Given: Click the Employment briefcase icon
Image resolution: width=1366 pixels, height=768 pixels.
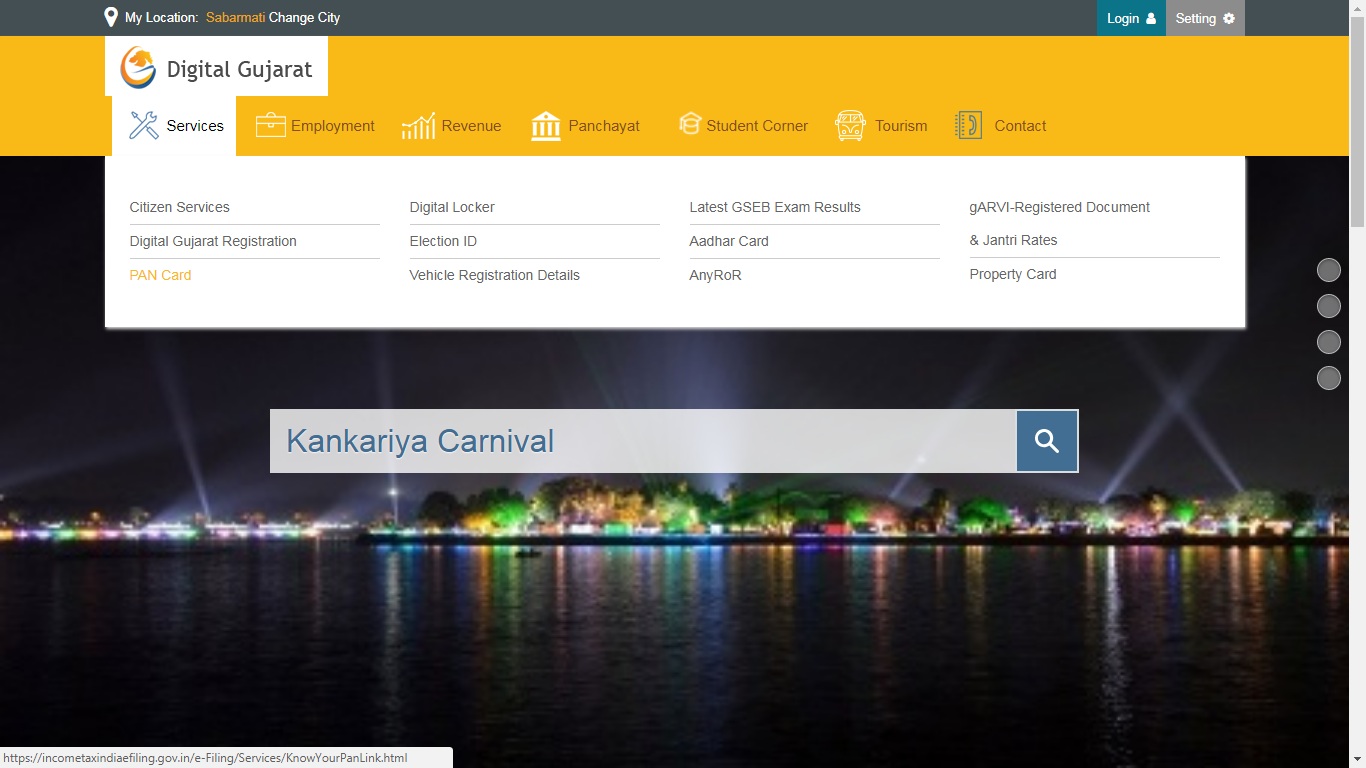Looking at the screenshot, I should (270, 124).
